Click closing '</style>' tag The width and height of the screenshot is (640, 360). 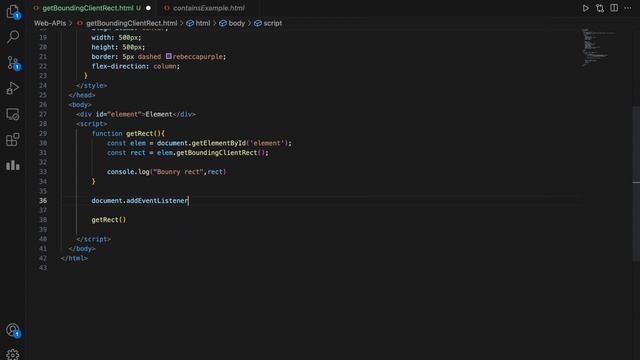[x=91, y=86]
